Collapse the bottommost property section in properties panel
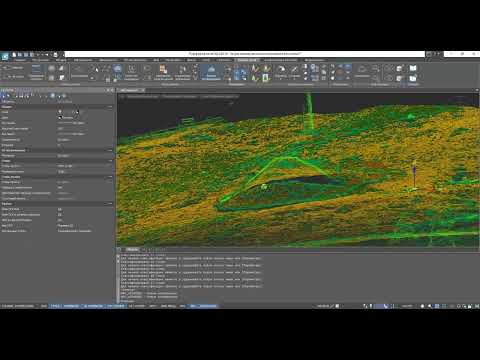Image resolution: width=480 pixels, height=360 pixels. coord(110,203)
